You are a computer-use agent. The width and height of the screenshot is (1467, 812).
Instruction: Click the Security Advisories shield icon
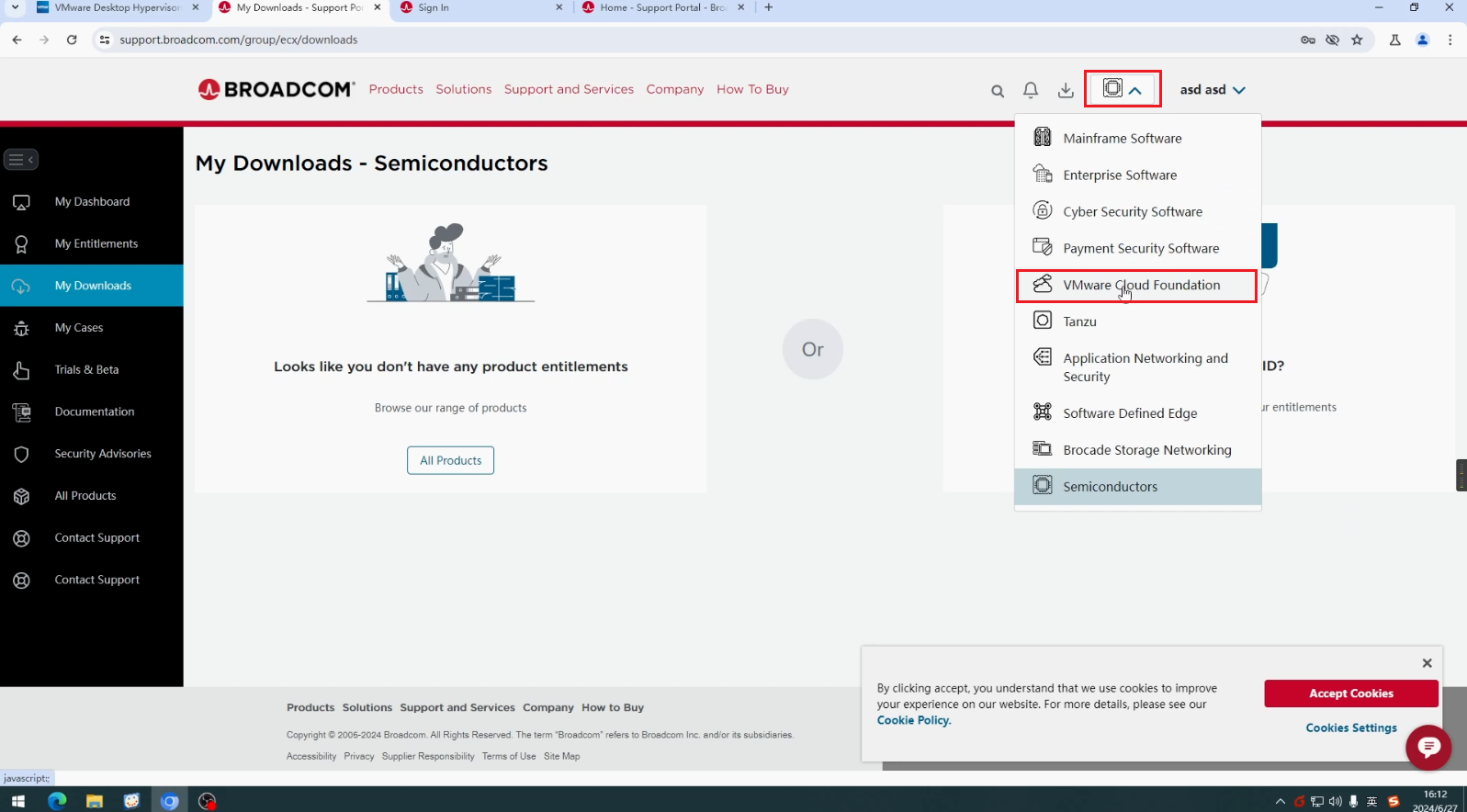pyautogui.click(x=21, y=454)
